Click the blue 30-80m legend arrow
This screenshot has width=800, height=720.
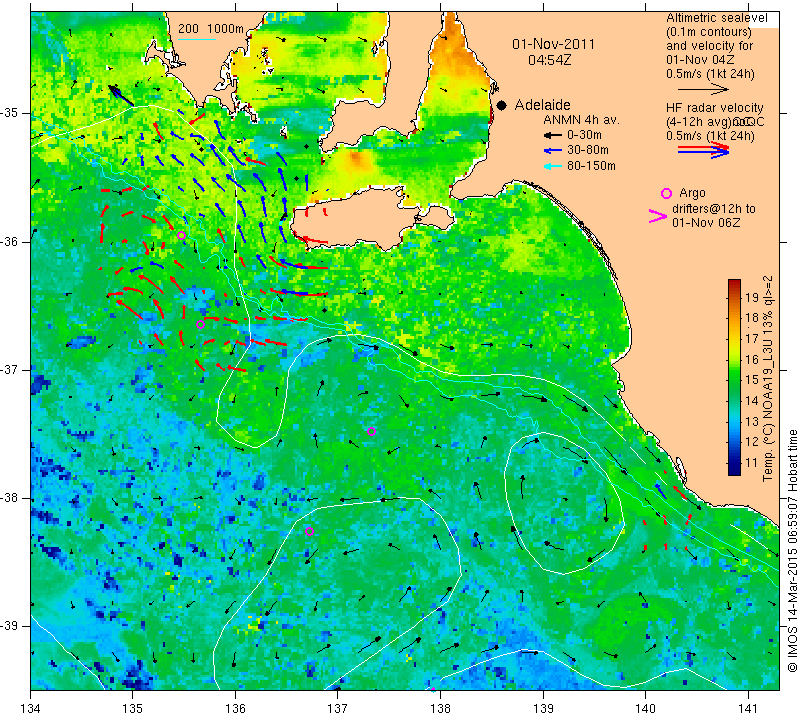click(552, 151)
